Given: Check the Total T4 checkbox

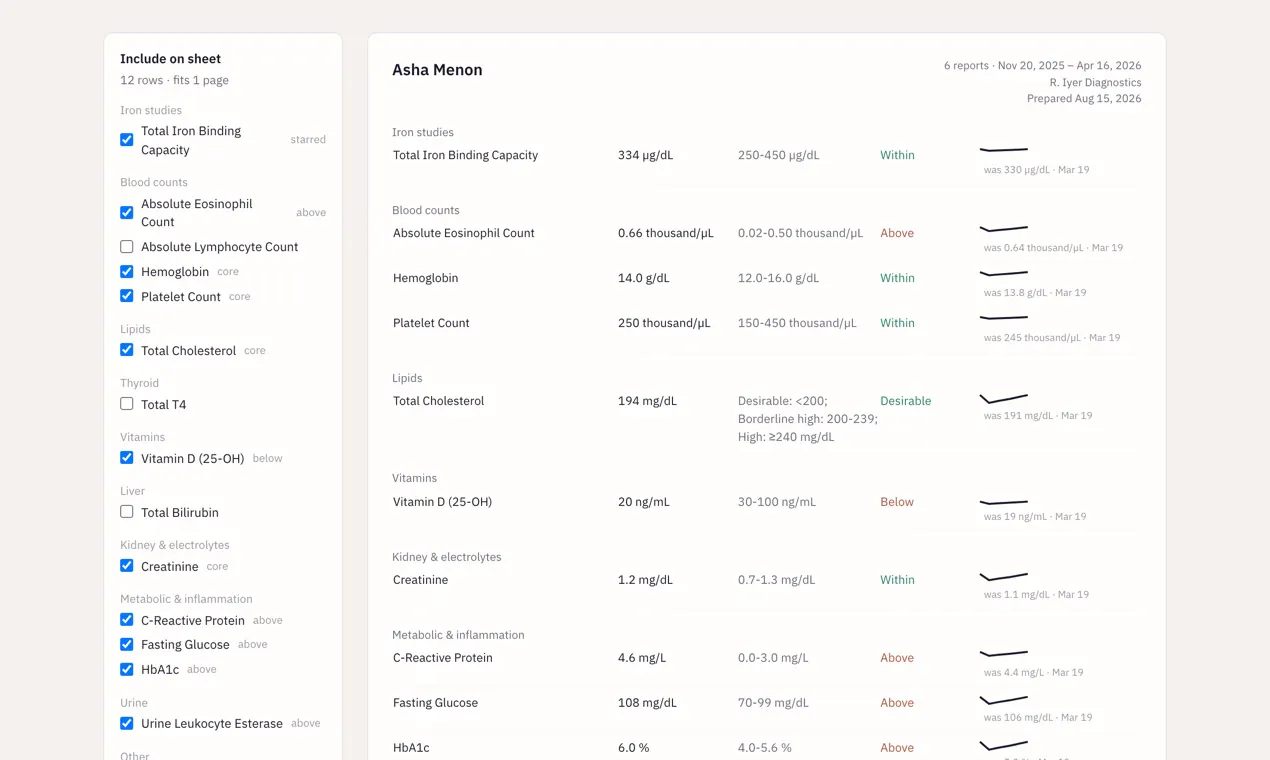Looking at the screenshot, I should point(127,405).
